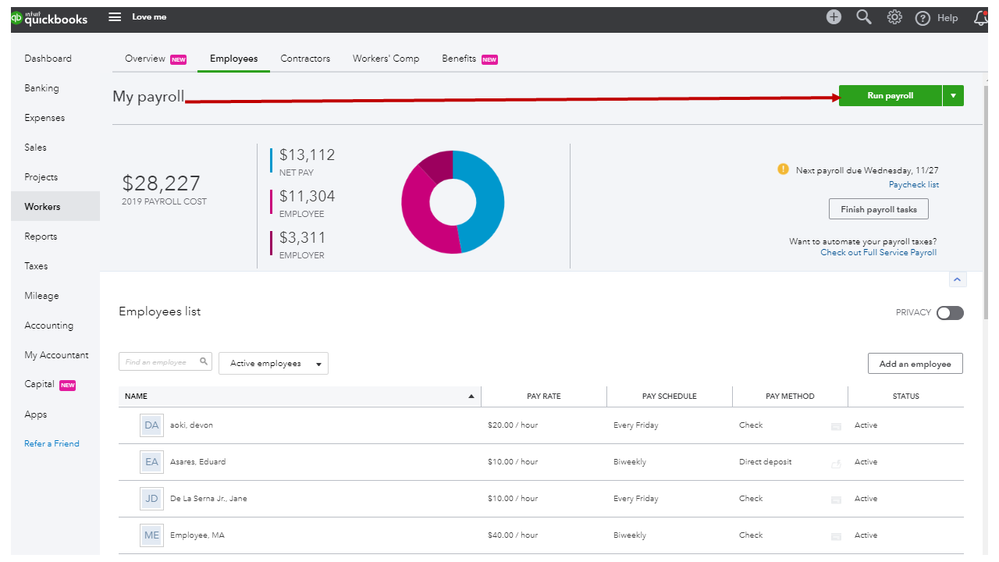Click the EA avatar for Asares, Eduard
The width and height of the screenshot is (999, 562).
(151, 462)
